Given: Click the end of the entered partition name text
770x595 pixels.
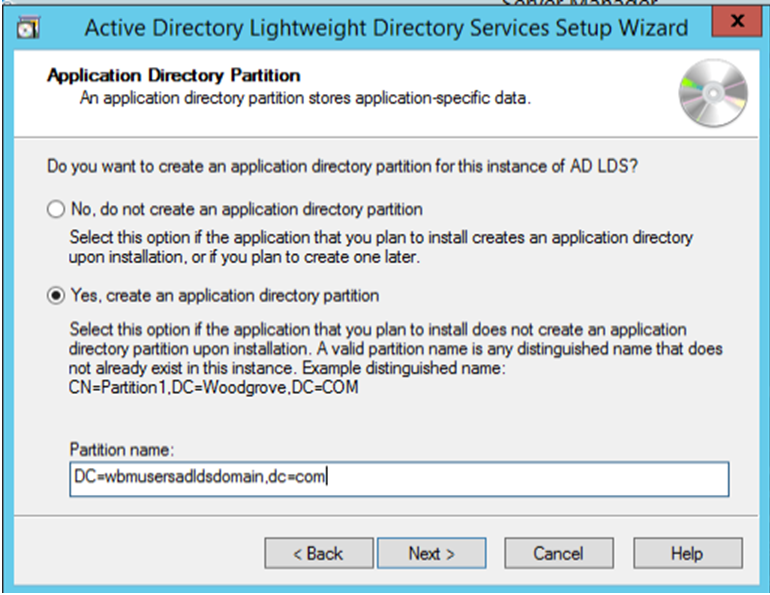Looking at the screenshot, I should [327, 478].
